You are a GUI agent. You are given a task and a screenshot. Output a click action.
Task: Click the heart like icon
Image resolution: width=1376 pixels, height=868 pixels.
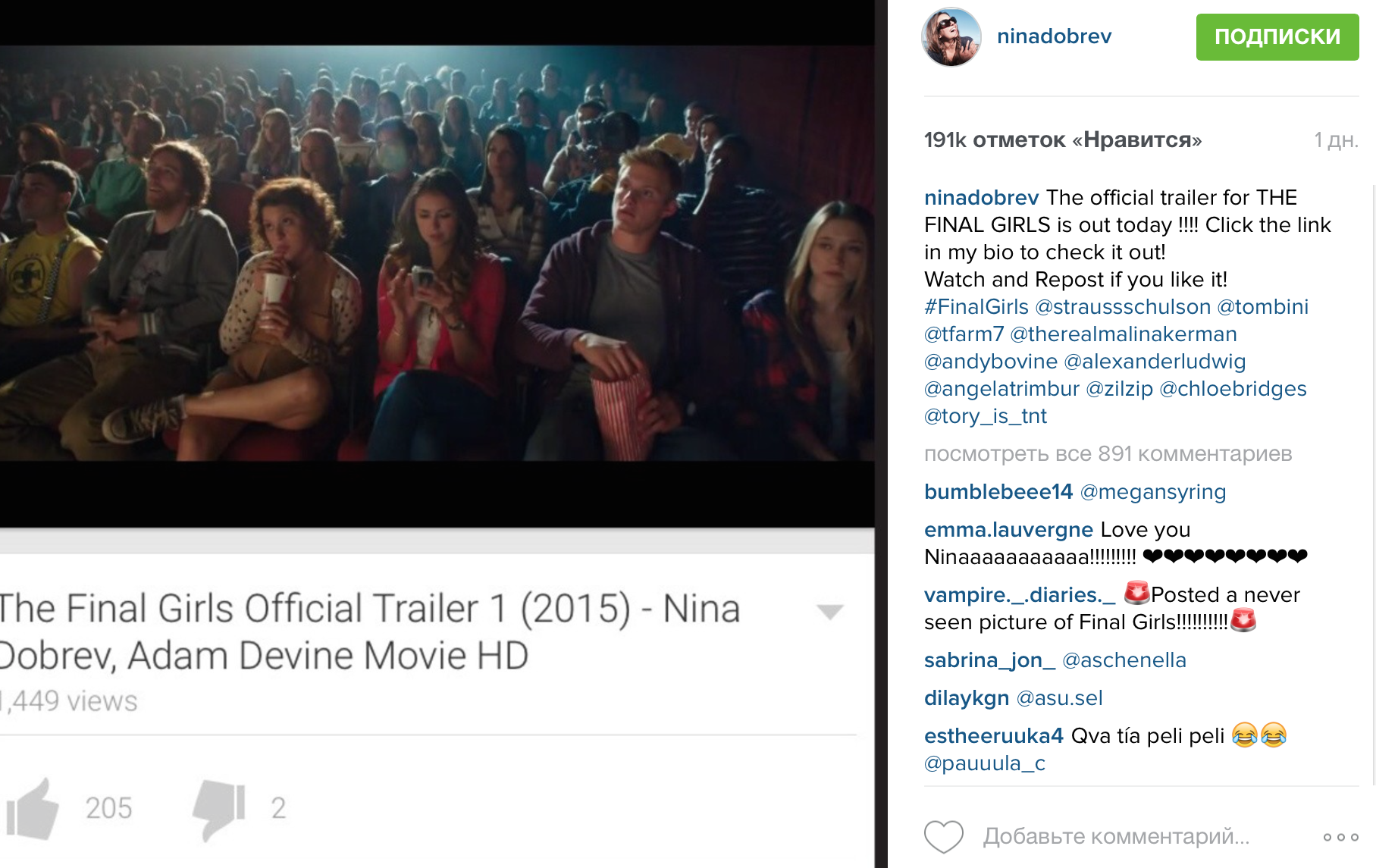point(943,837)
